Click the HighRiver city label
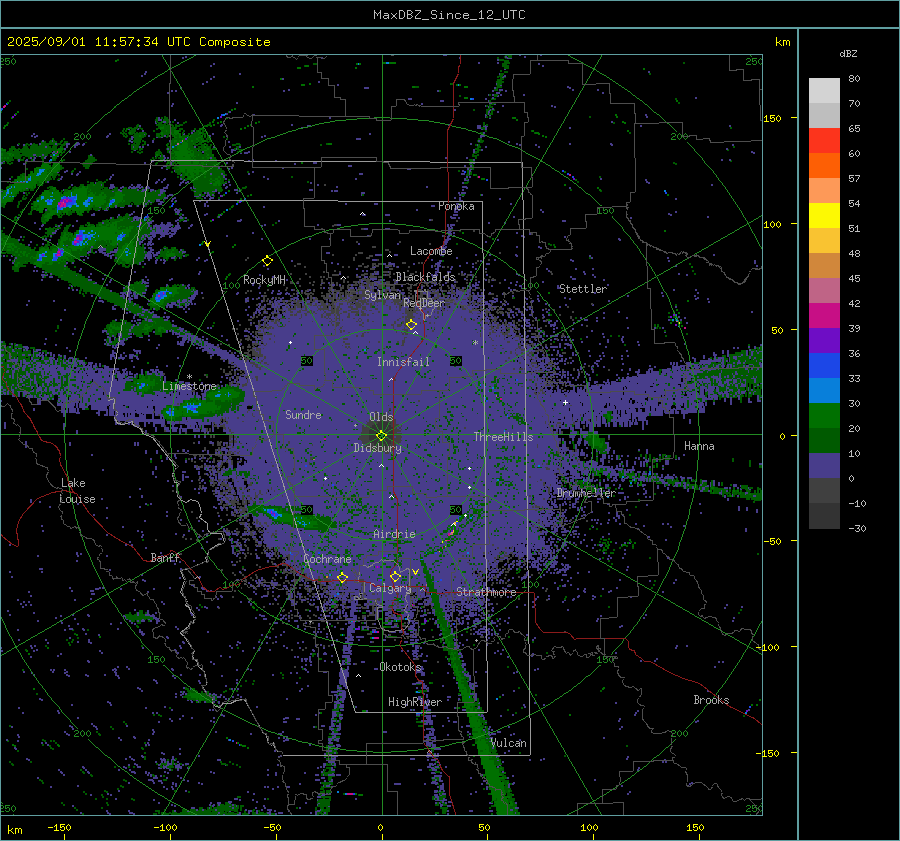This screenshot has width=900, height=841. [415, 702]
